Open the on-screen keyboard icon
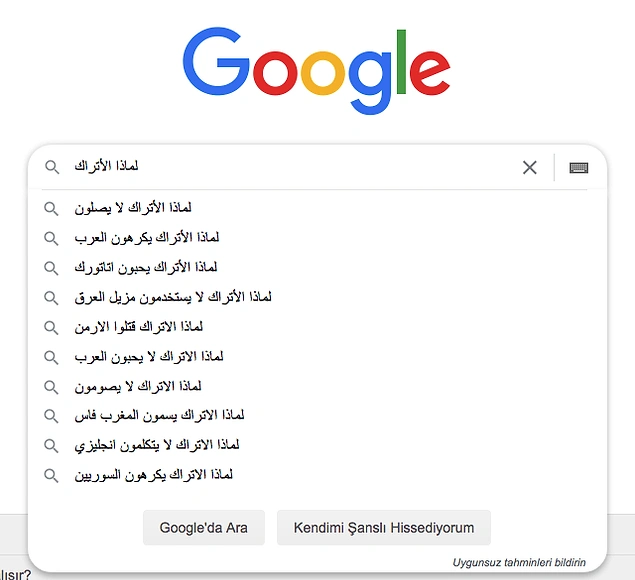This screenshot has height=580, width=635. point(578,168)
